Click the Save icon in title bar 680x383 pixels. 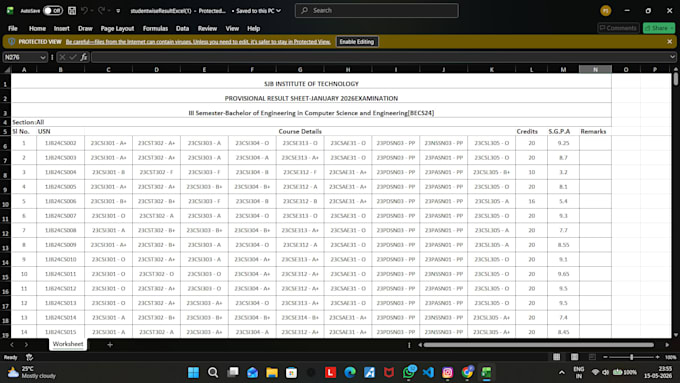point(72,10)
